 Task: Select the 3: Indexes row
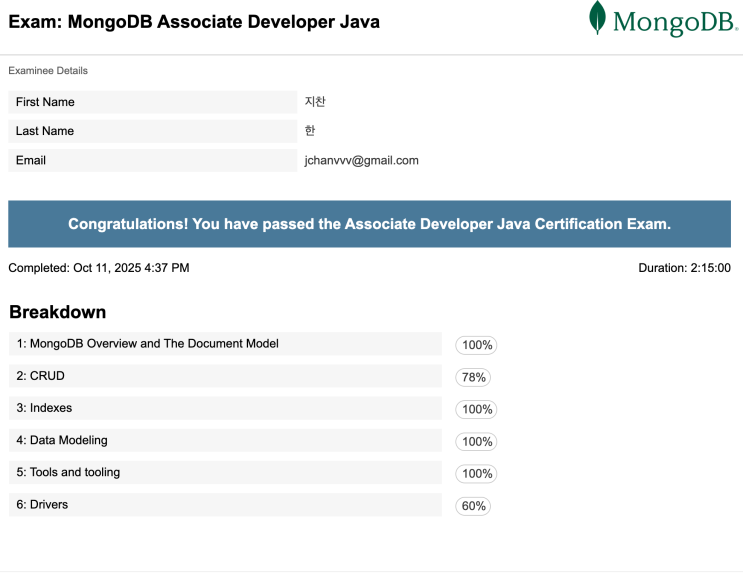pyautogui.click(x=225, y=408)
